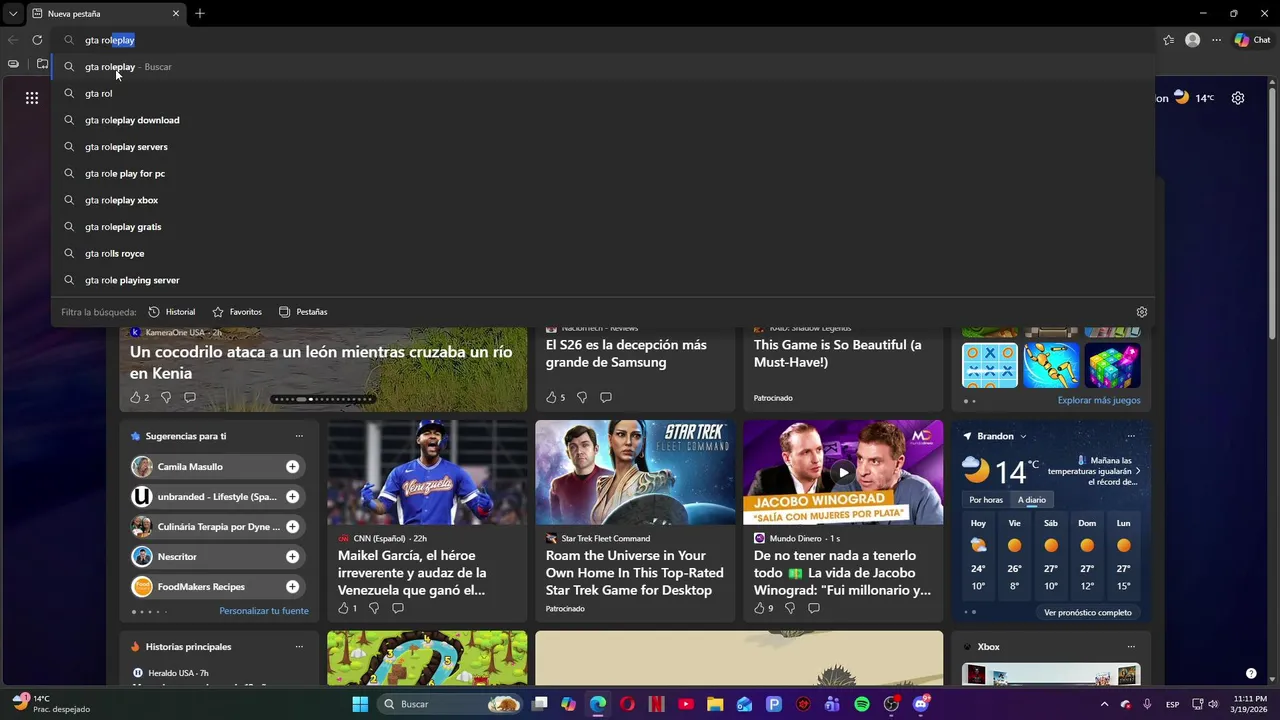Select the Nueva pestaña tab

coord(105,14)
